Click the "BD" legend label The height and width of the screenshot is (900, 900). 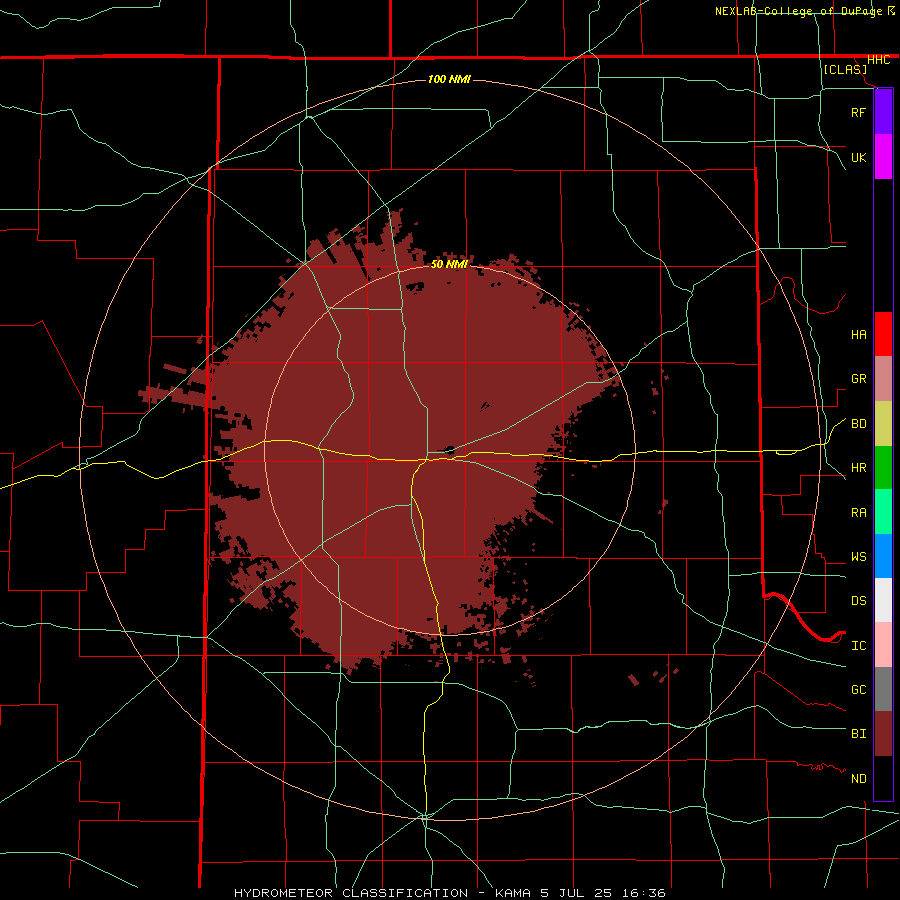pyautogui.click(x=858, y=424)
